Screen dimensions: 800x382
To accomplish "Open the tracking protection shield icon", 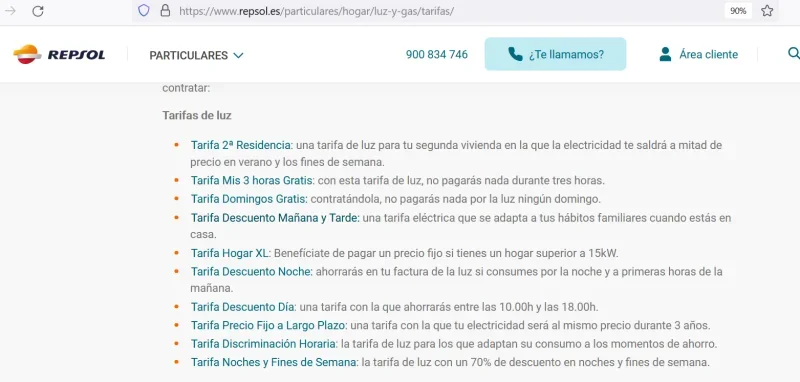I will (144, 10).
